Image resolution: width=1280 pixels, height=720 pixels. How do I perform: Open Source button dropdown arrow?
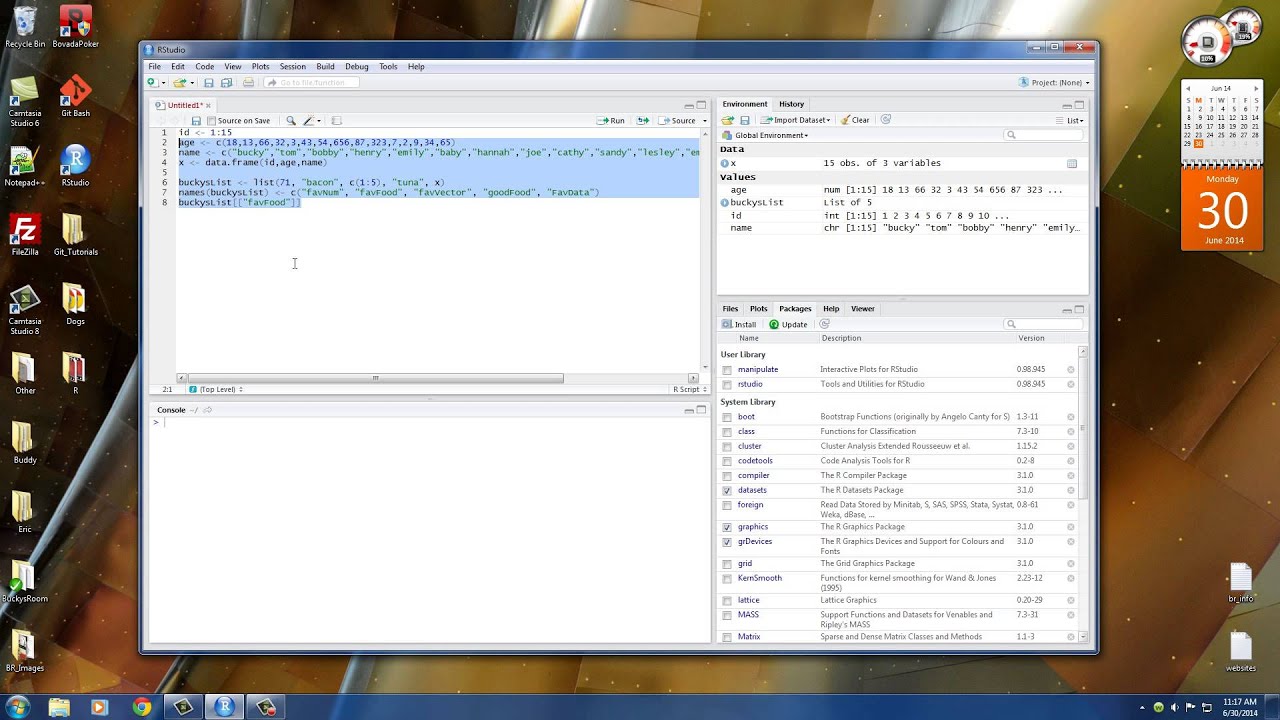pyautogui.click(x=704, y=120)
